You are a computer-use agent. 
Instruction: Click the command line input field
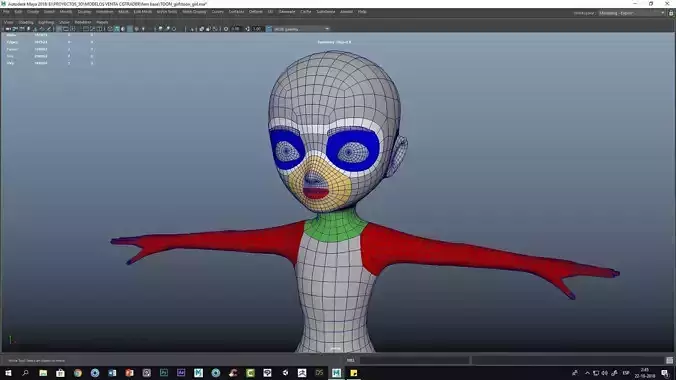tap(414, 360)
